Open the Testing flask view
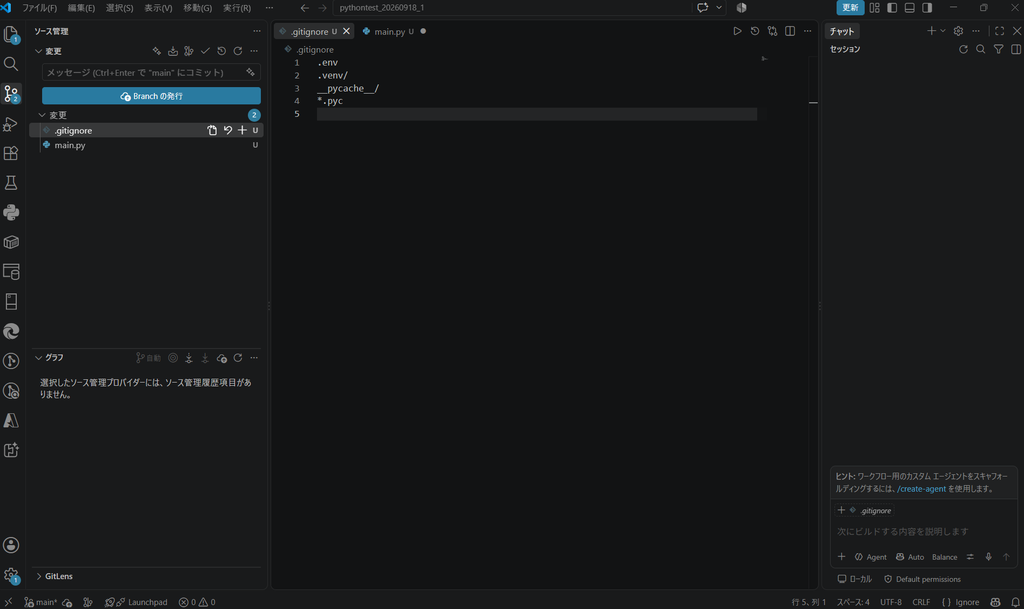This screenshot has width=1024, height=609. (x=11, y=183)
